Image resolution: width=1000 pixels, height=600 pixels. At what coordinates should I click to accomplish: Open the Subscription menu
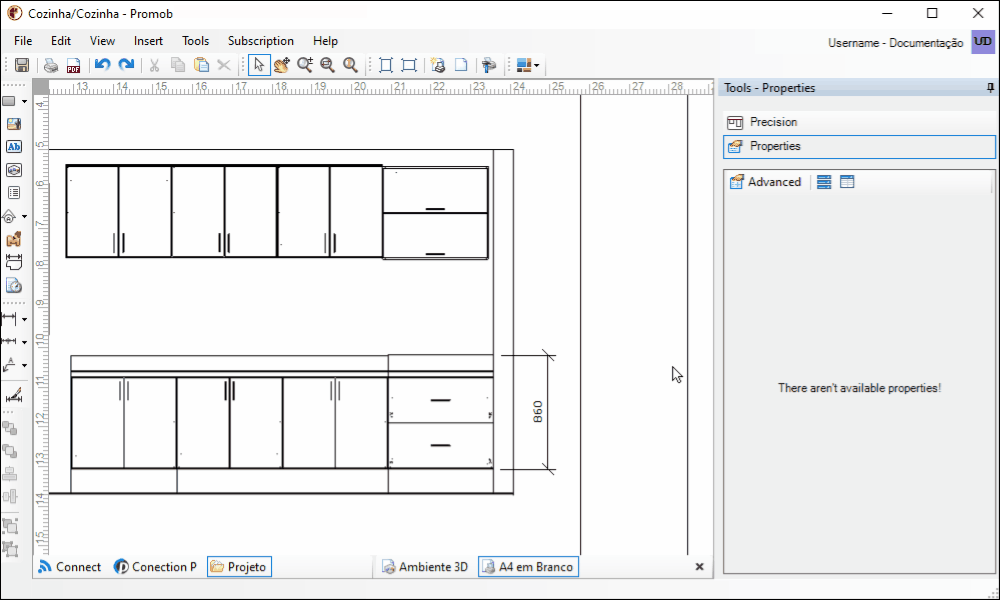click(x=261, y=41)
